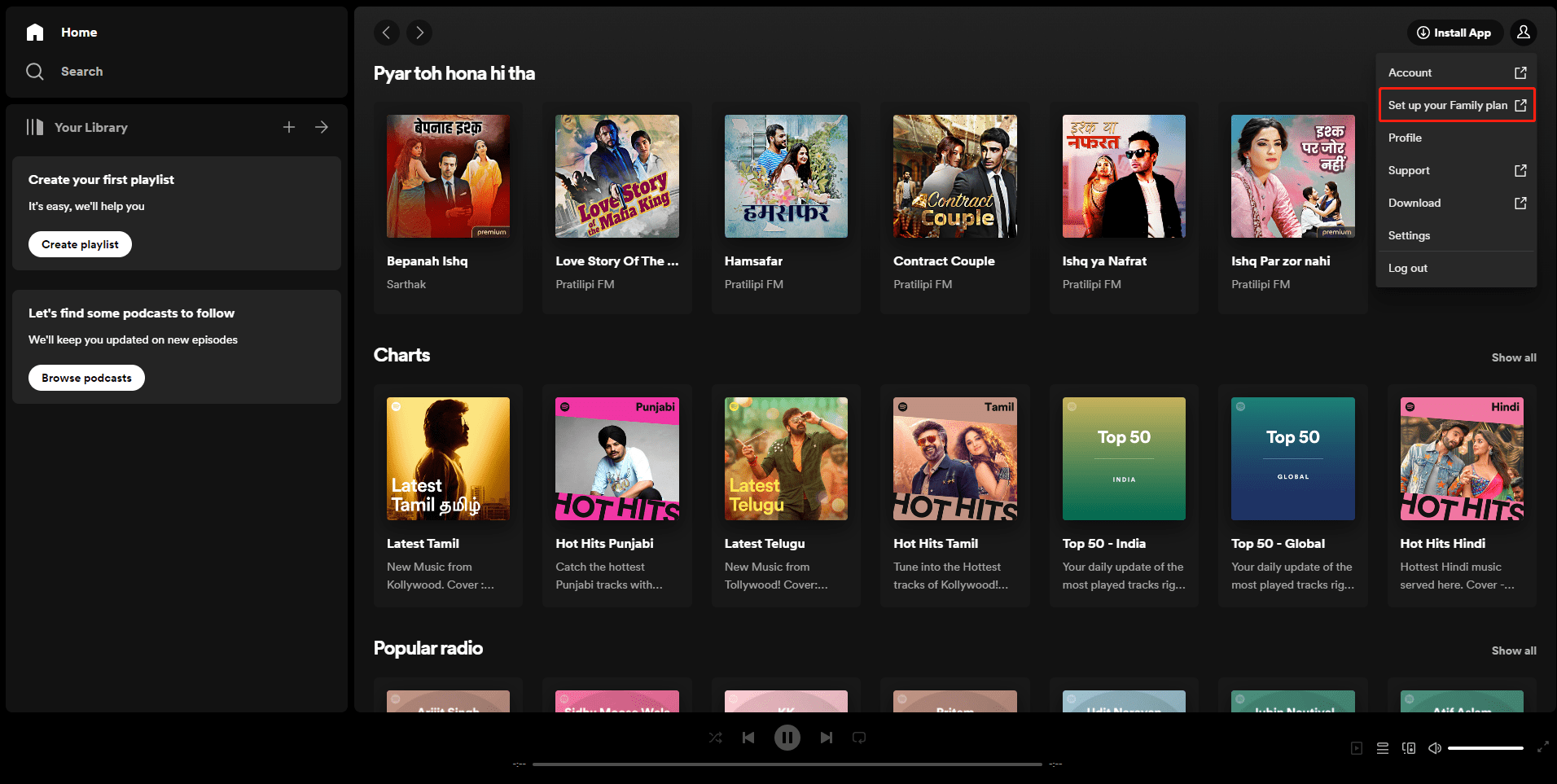Skip to next track

[827, 738]
